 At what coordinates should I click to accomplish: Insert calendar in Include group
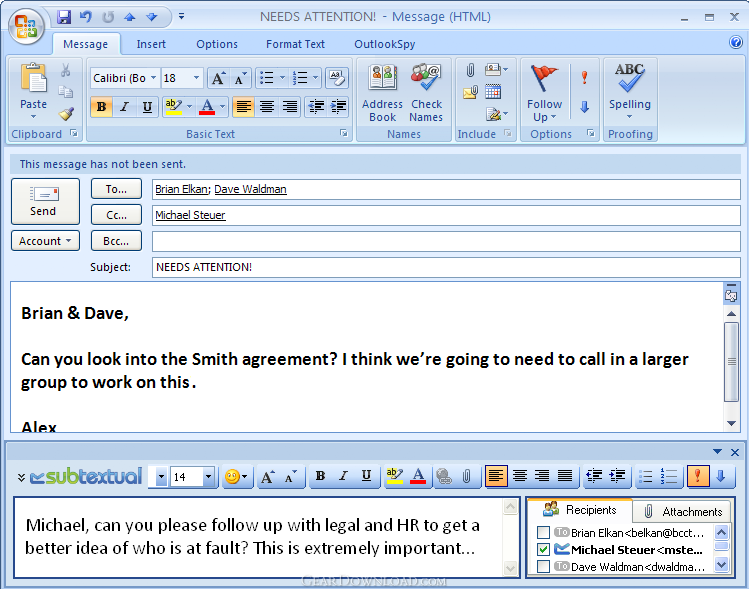[x=493, y=91]
